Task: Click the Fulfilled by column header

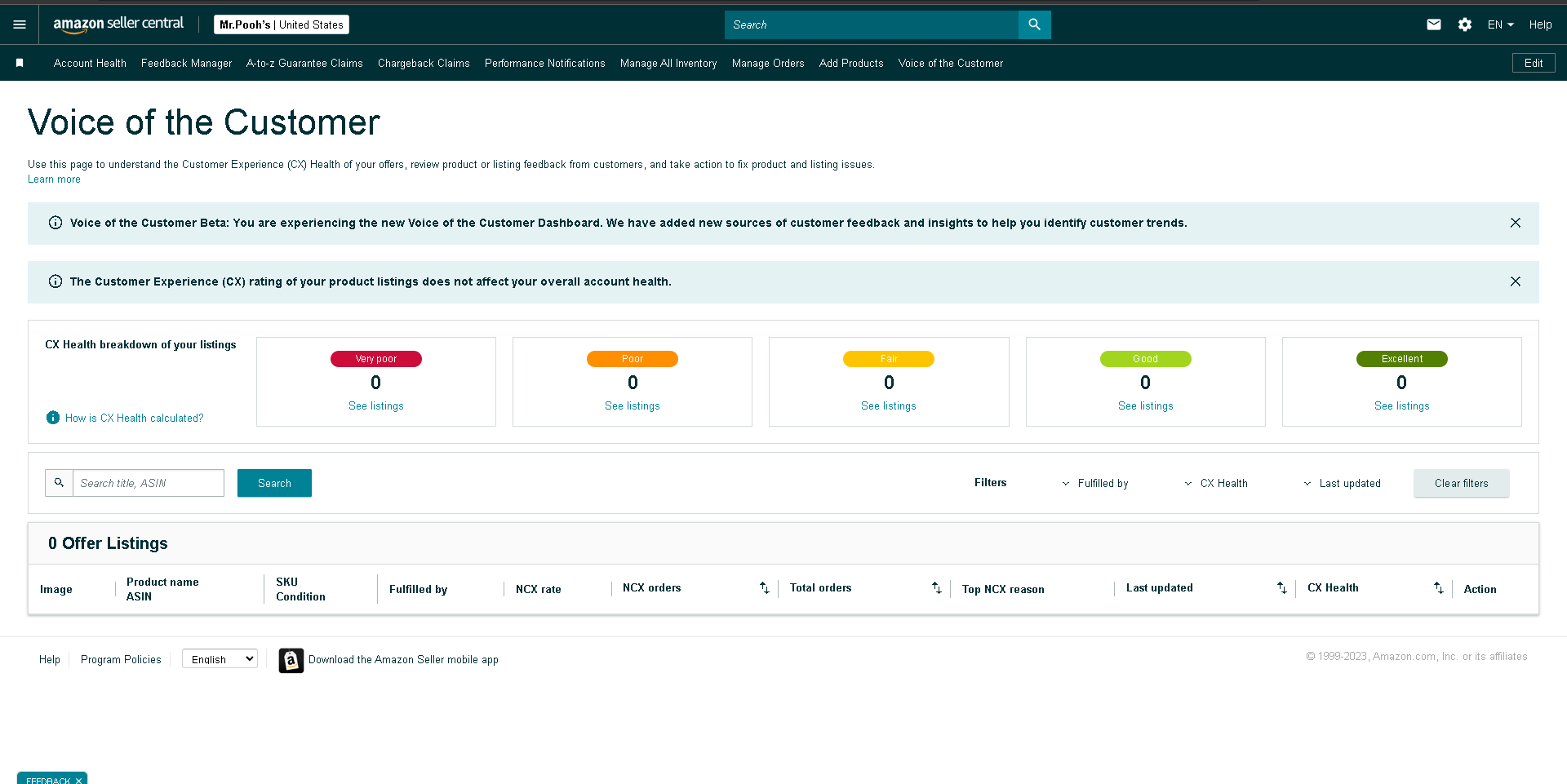Action: 418,589
